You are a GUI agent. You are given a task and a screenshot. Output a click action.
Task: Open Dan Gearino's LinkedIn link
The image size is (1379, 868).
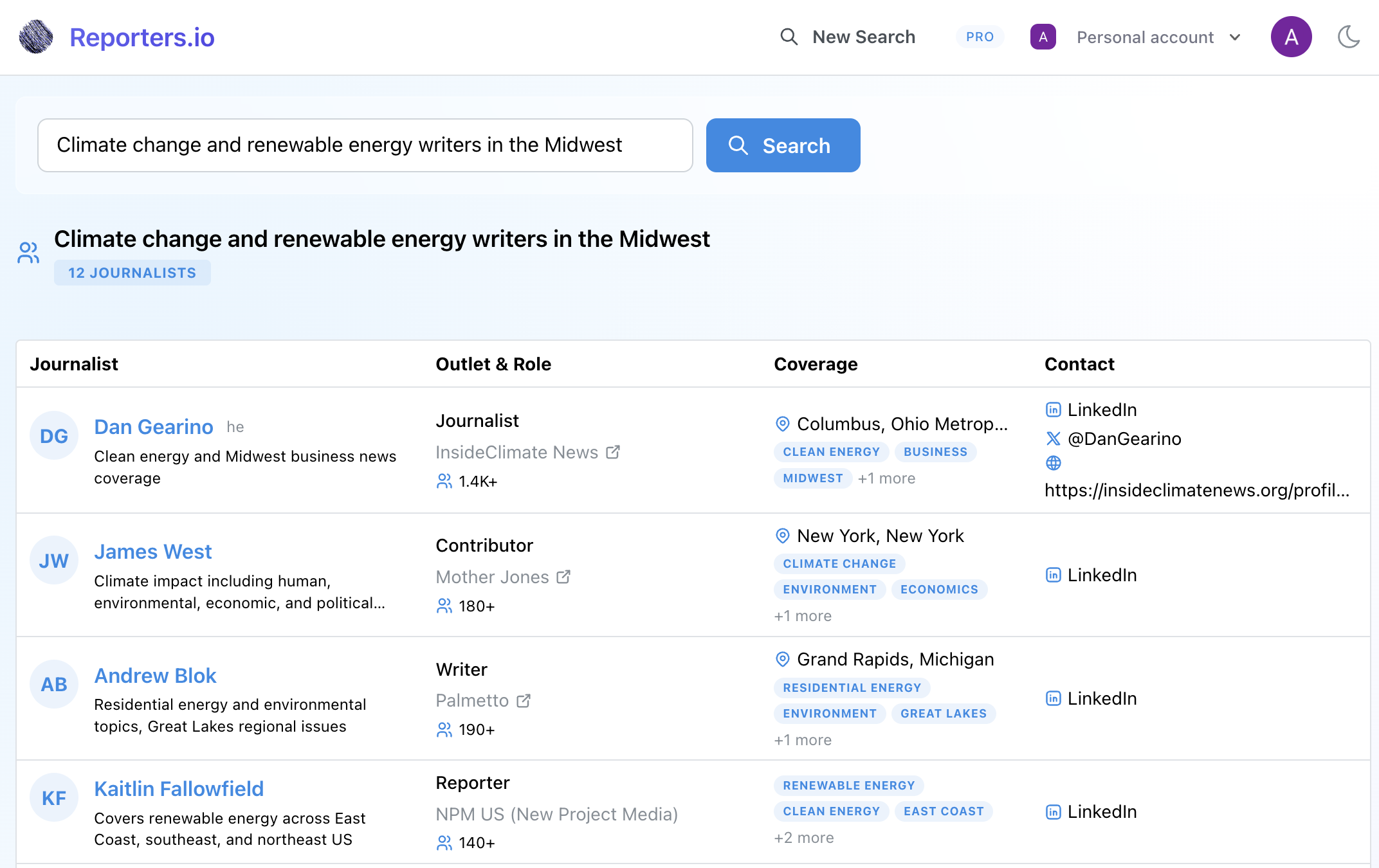pos(1102,410)
